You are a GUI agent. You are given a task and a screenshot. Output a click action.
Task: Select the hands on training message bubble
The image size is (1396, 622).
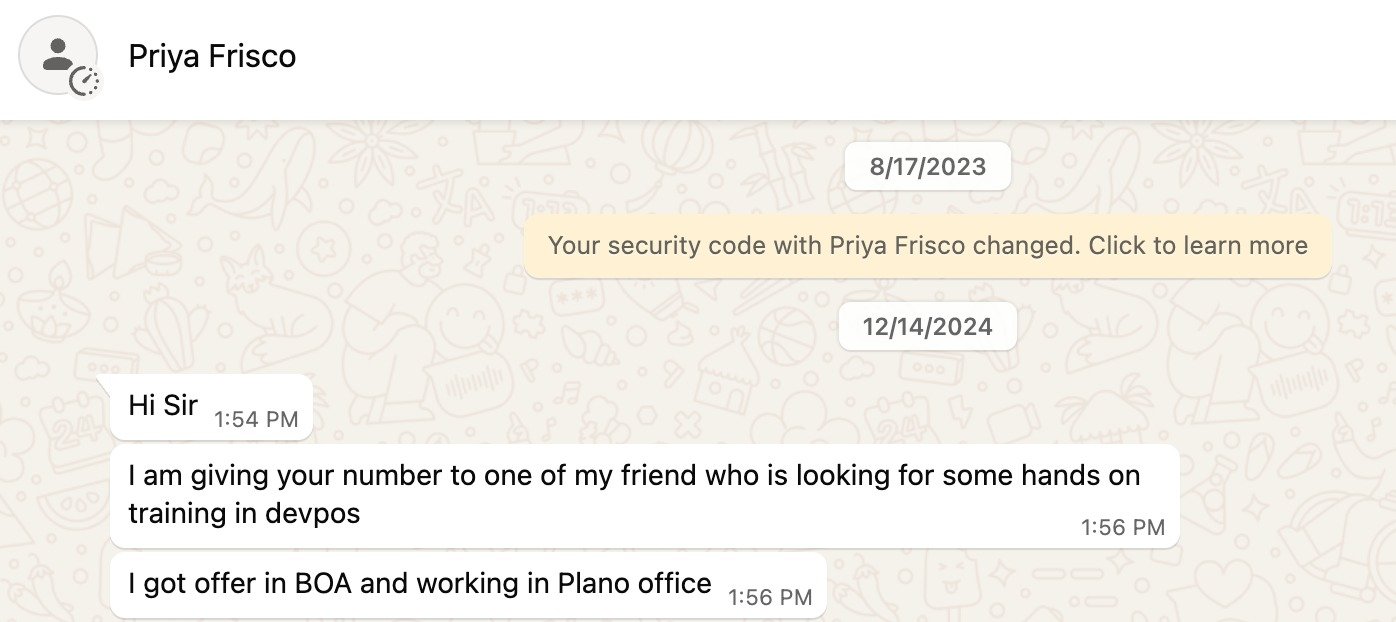[x=644, y=496]
